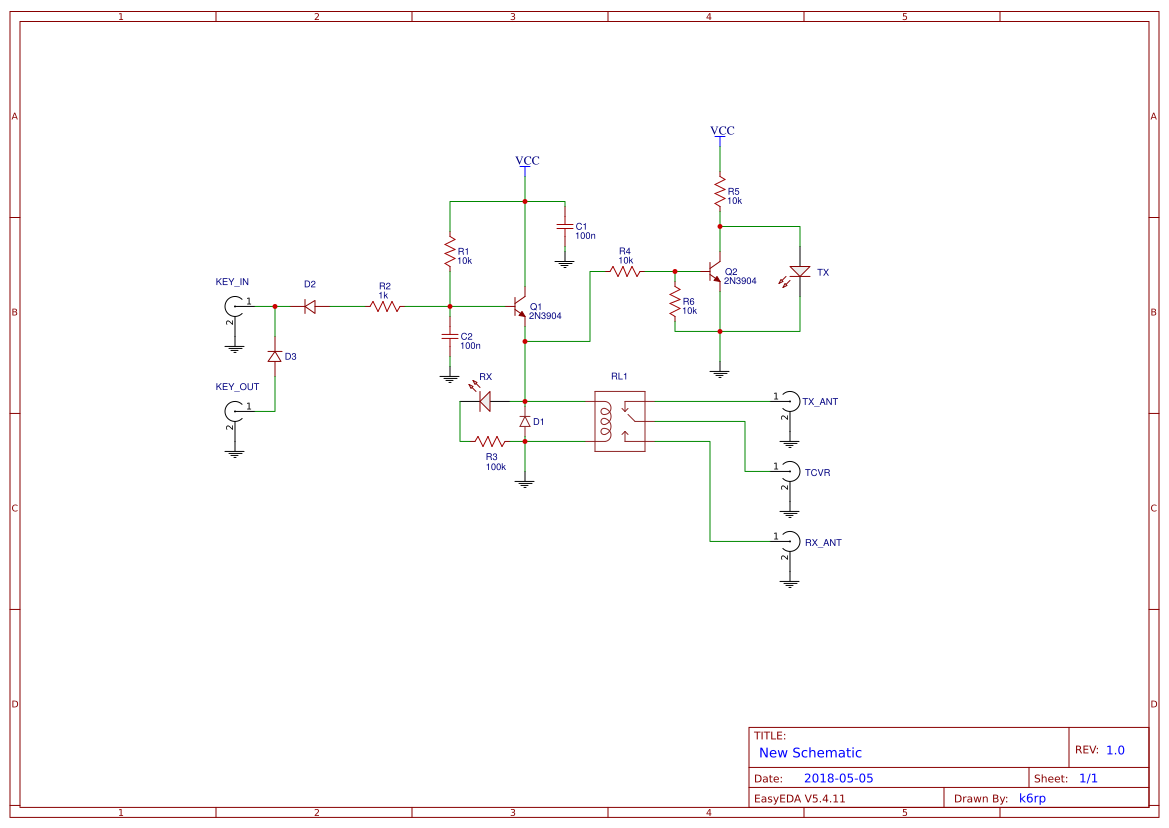Select the C1 100n capacitor symbol

567,228
